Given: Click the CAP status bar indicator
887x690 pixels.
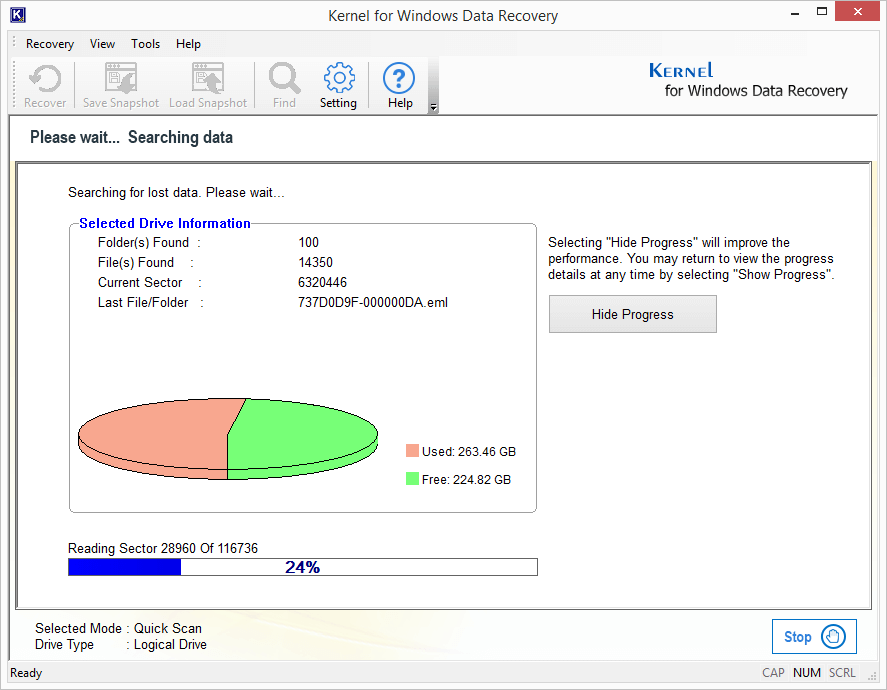Looking at the screenshot, I should click(x=773, y=673).
